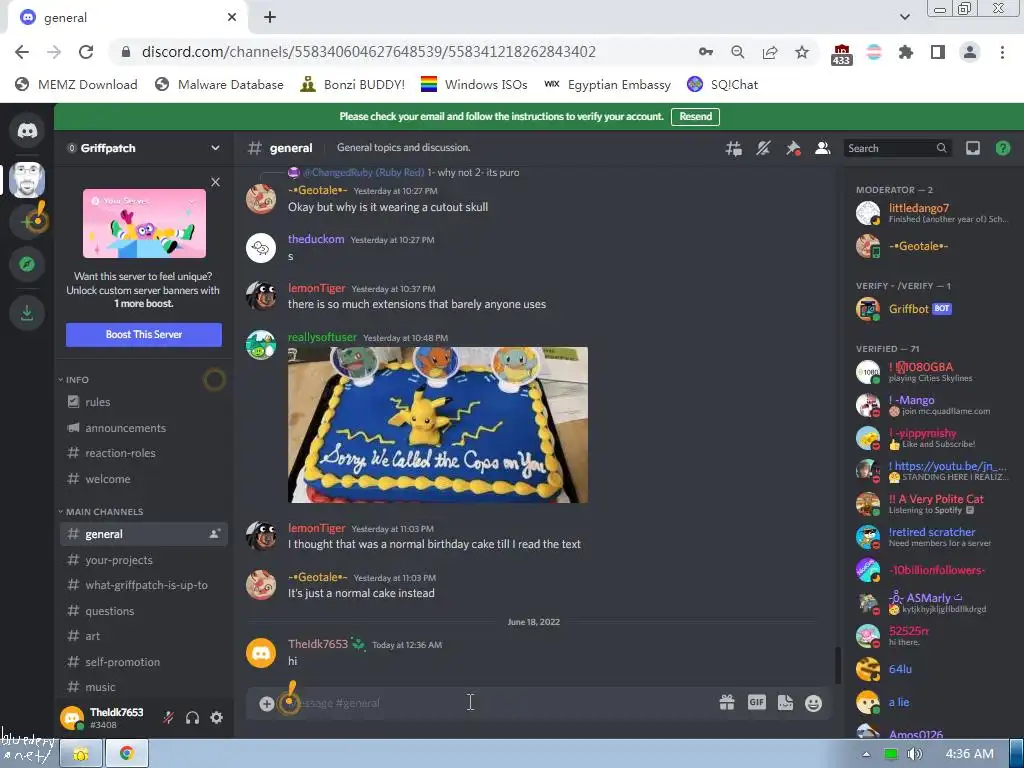Open sticker picker icon
Image resolution: width=1024 pixels, height=768 pixels.
pyautogui.click(x=786, y=703)
